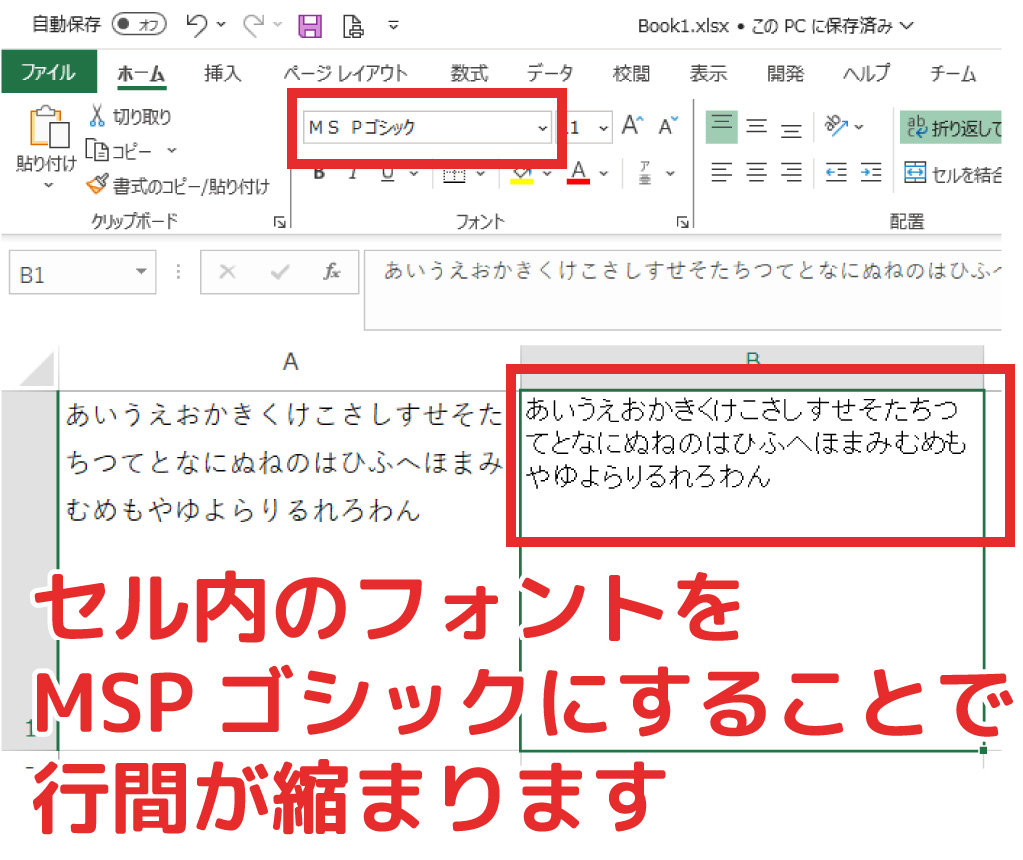Toggle top align for cell text
The image size is (1023, 860).
coord(722,126)
